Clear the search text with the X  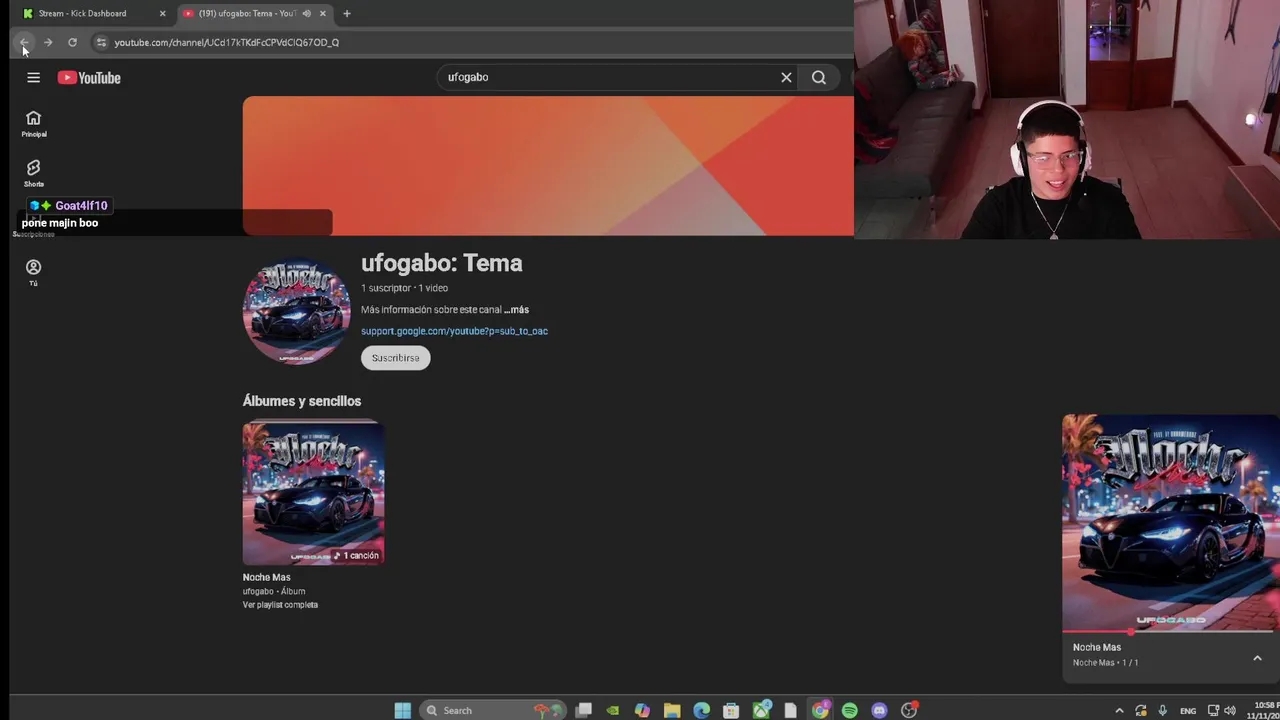[x=786, y=77]
